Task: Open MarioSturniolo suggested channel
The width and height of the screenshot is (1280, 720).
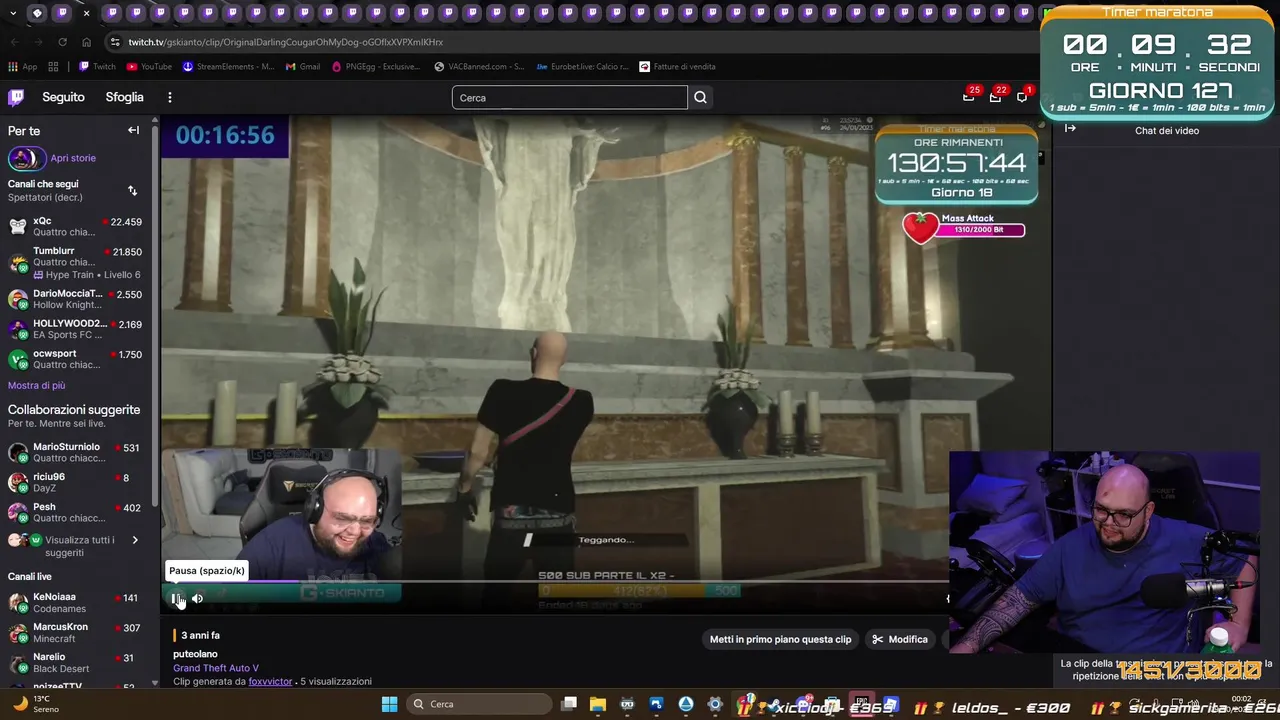Action: (76, 452)
